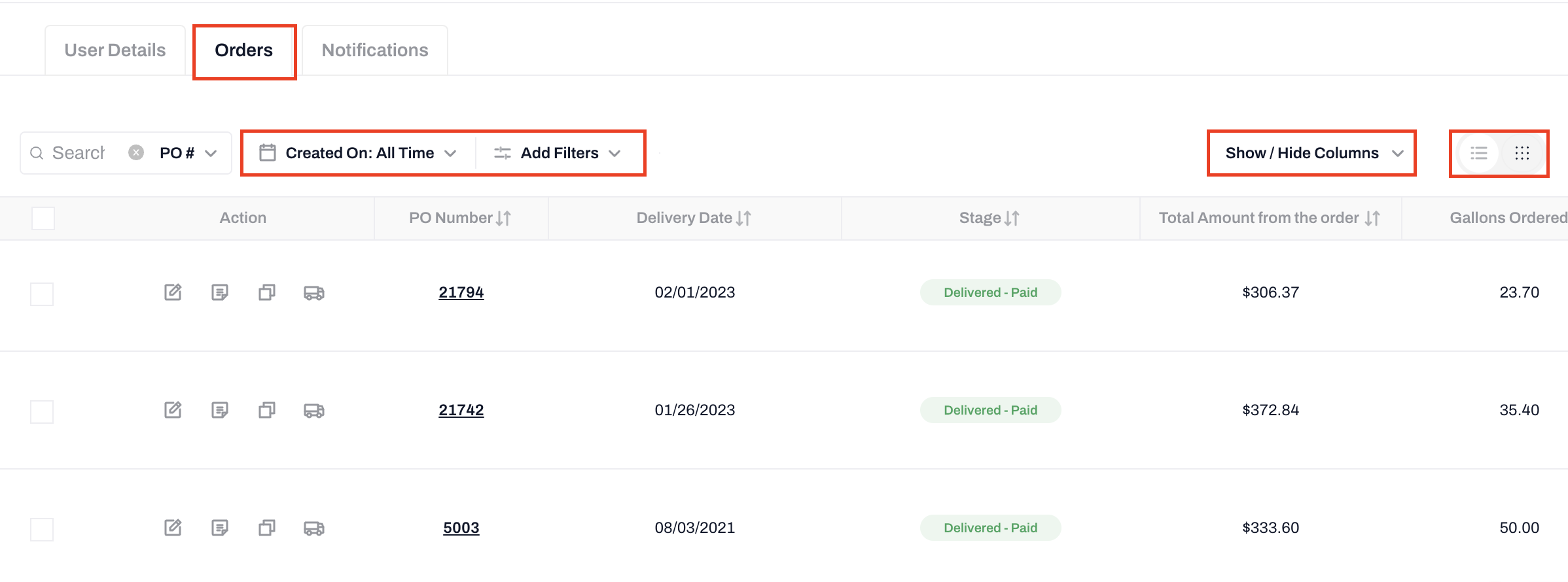Image resolution: width=1568 pixels, height=582 pixels.
Task: Tick the checkbox for order 21742
Action: coord(42,411)
